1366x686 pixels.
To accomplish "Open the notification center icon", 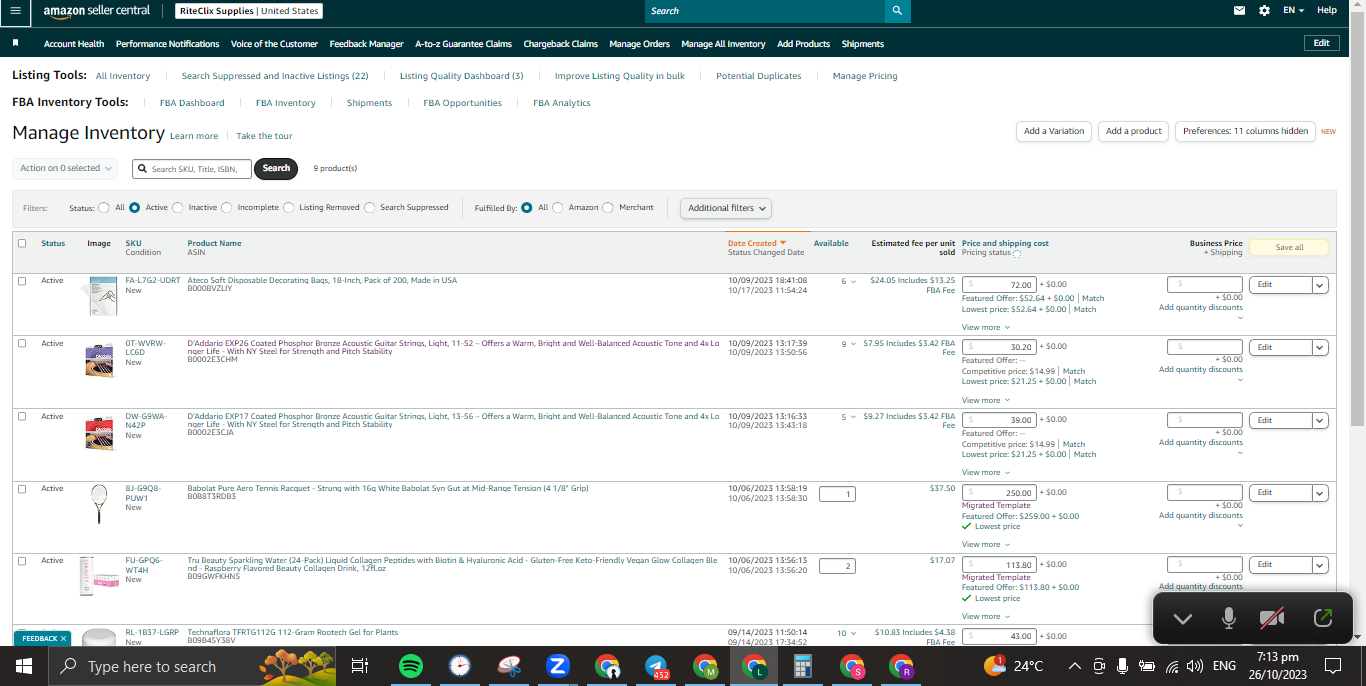I will [1332, 666].
